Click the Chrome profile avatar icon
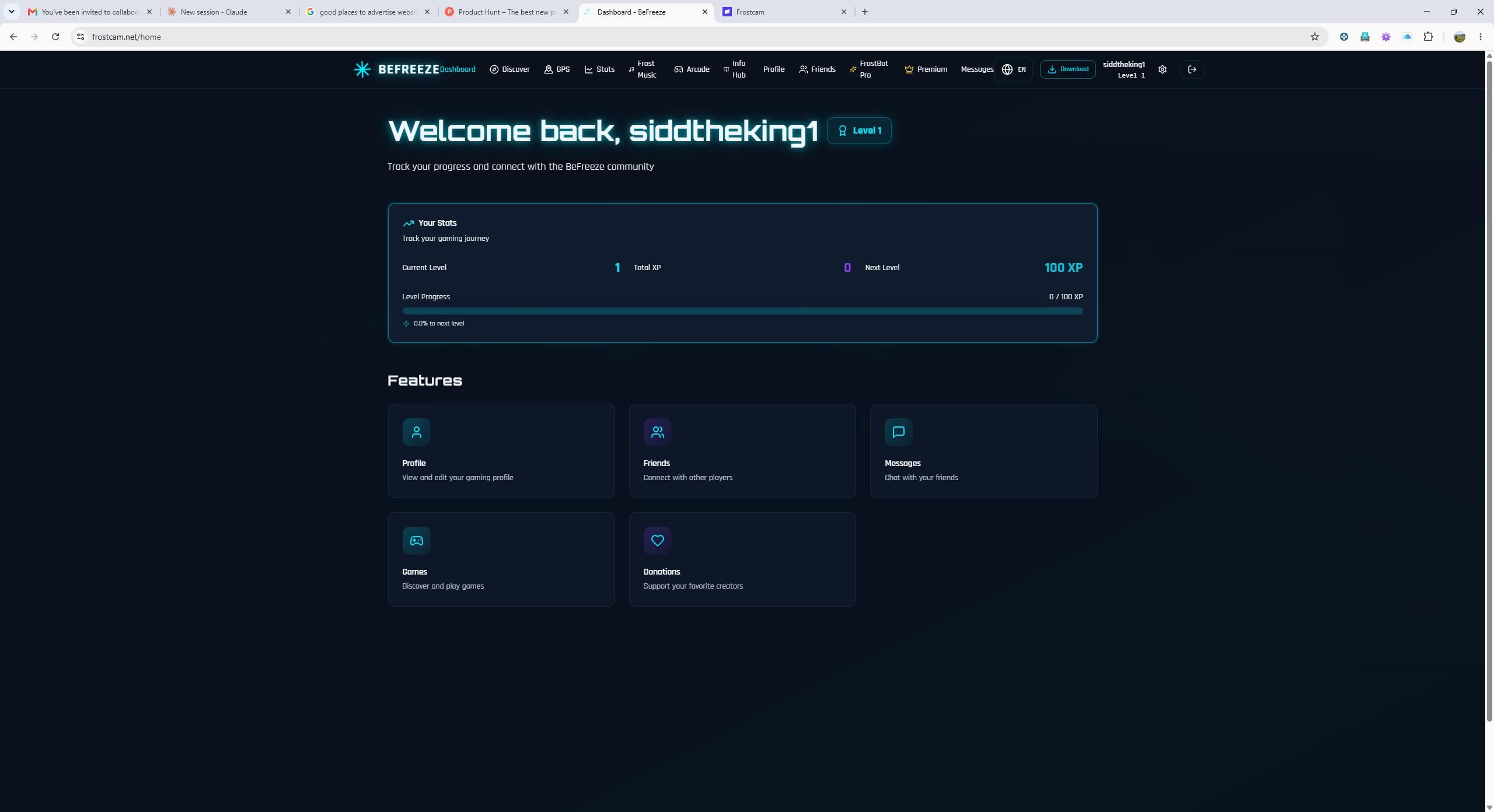This screenshot has width=1494, height=812. coord(1459,37)
